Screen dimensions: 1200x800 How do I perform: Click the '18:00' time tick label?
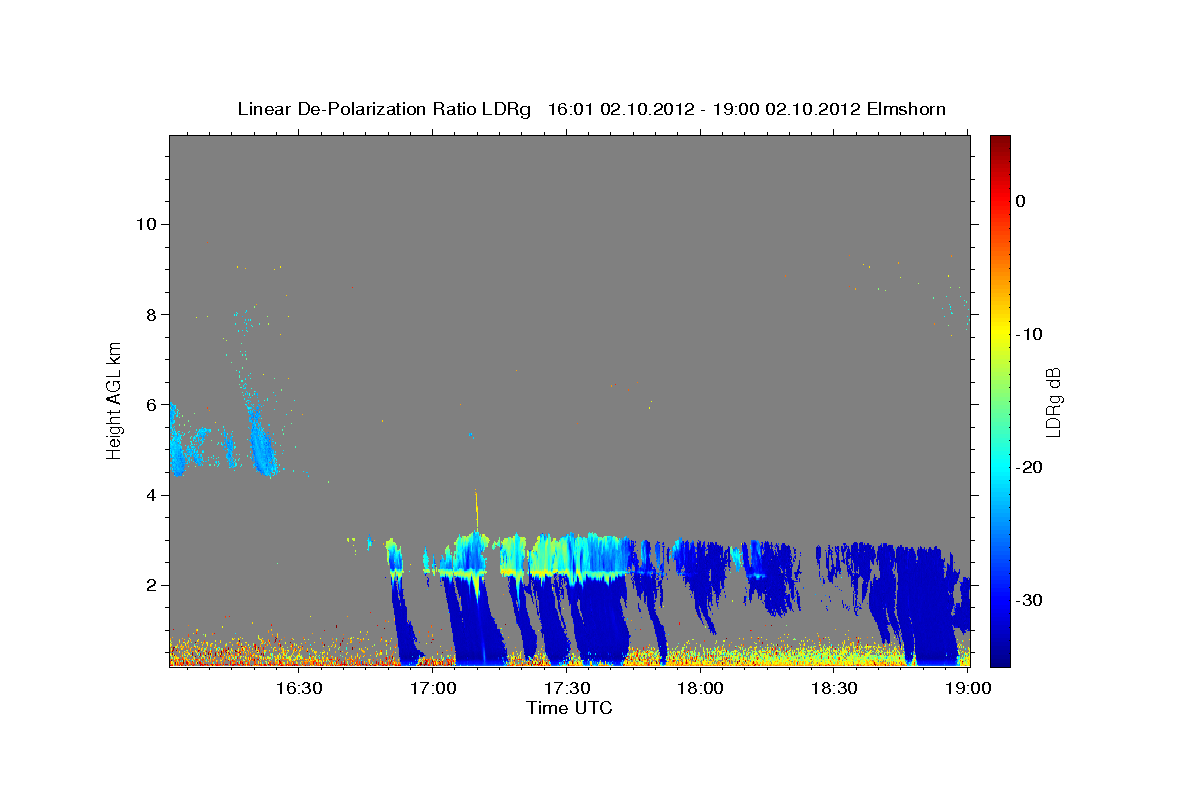[x=700, y=689]
